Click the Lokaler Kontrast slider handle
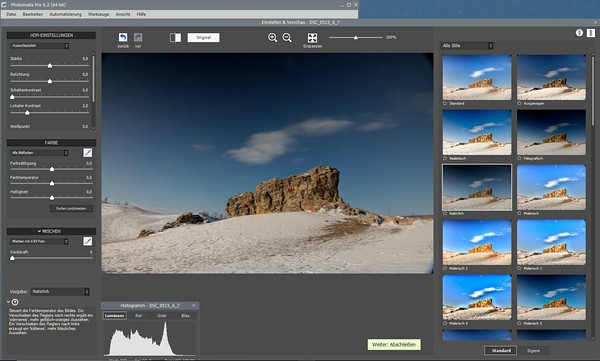The width and height of the screenshot is (600, 361). (27, 113)
